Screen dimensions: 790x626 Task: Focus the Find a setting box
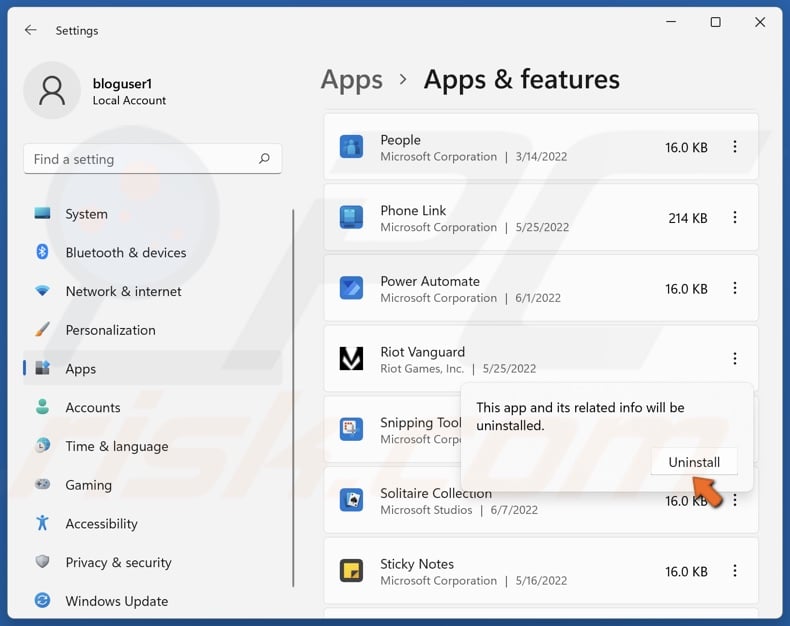pos(153,159)
